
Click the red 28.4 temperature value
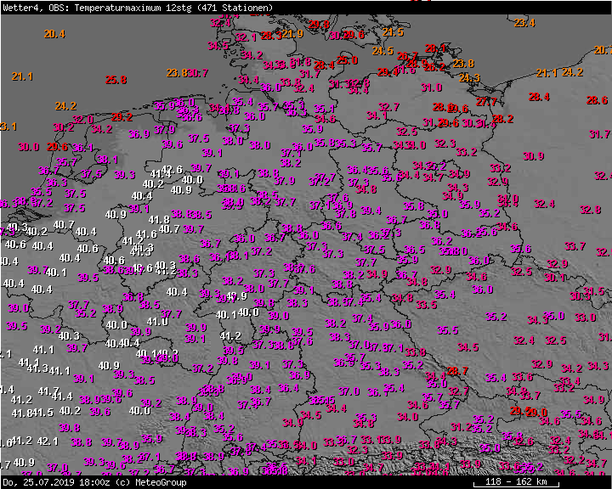(x=539, y=97)
